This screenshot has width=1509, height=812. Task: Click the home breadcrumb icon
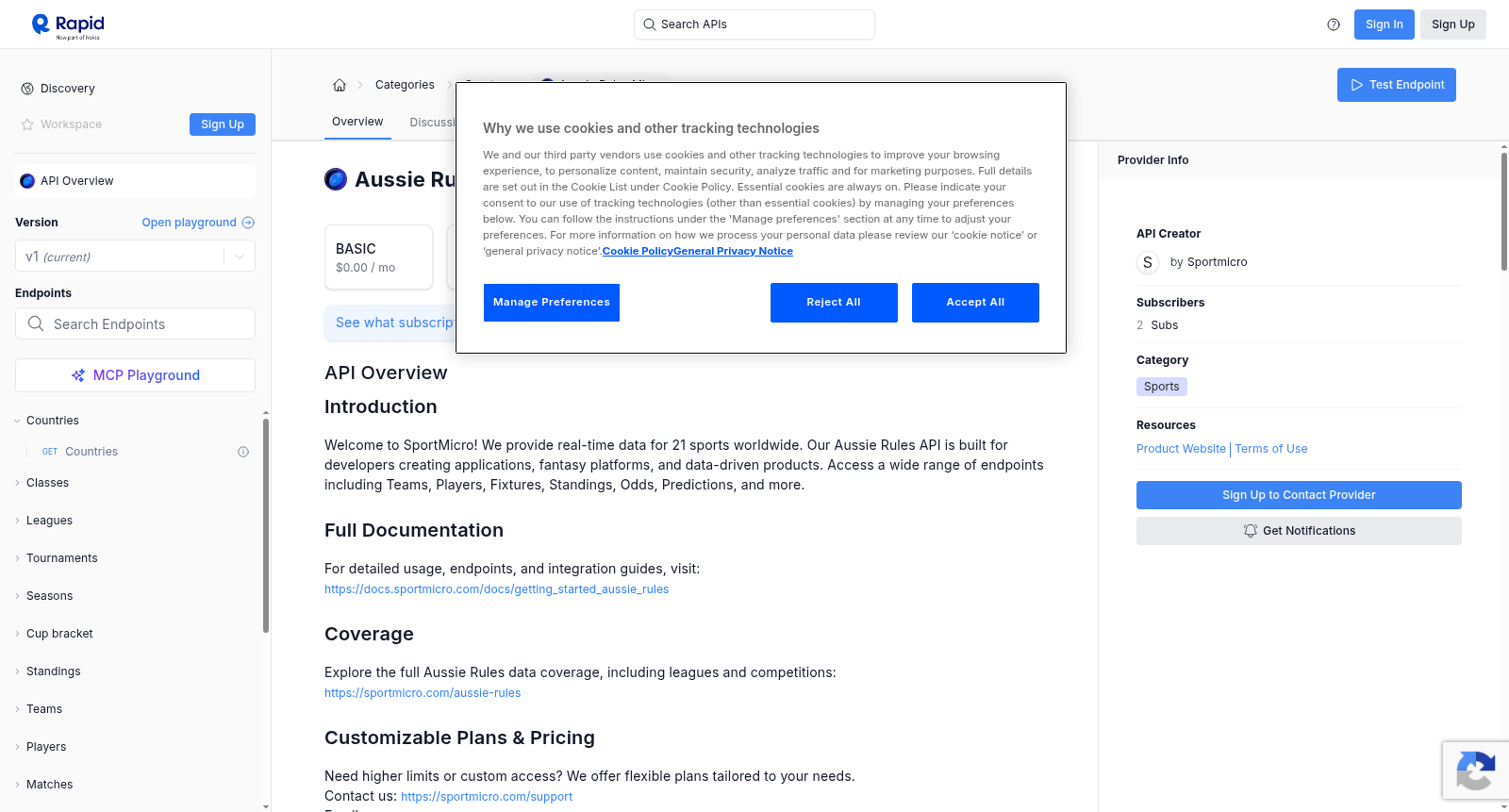[340, 85]
